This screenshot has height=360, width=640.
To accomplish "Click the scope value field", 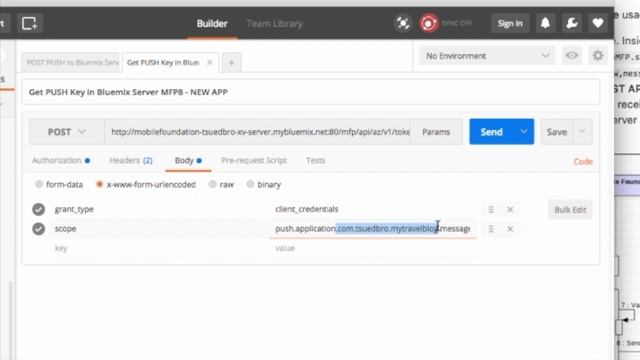I will pos(373,229).
